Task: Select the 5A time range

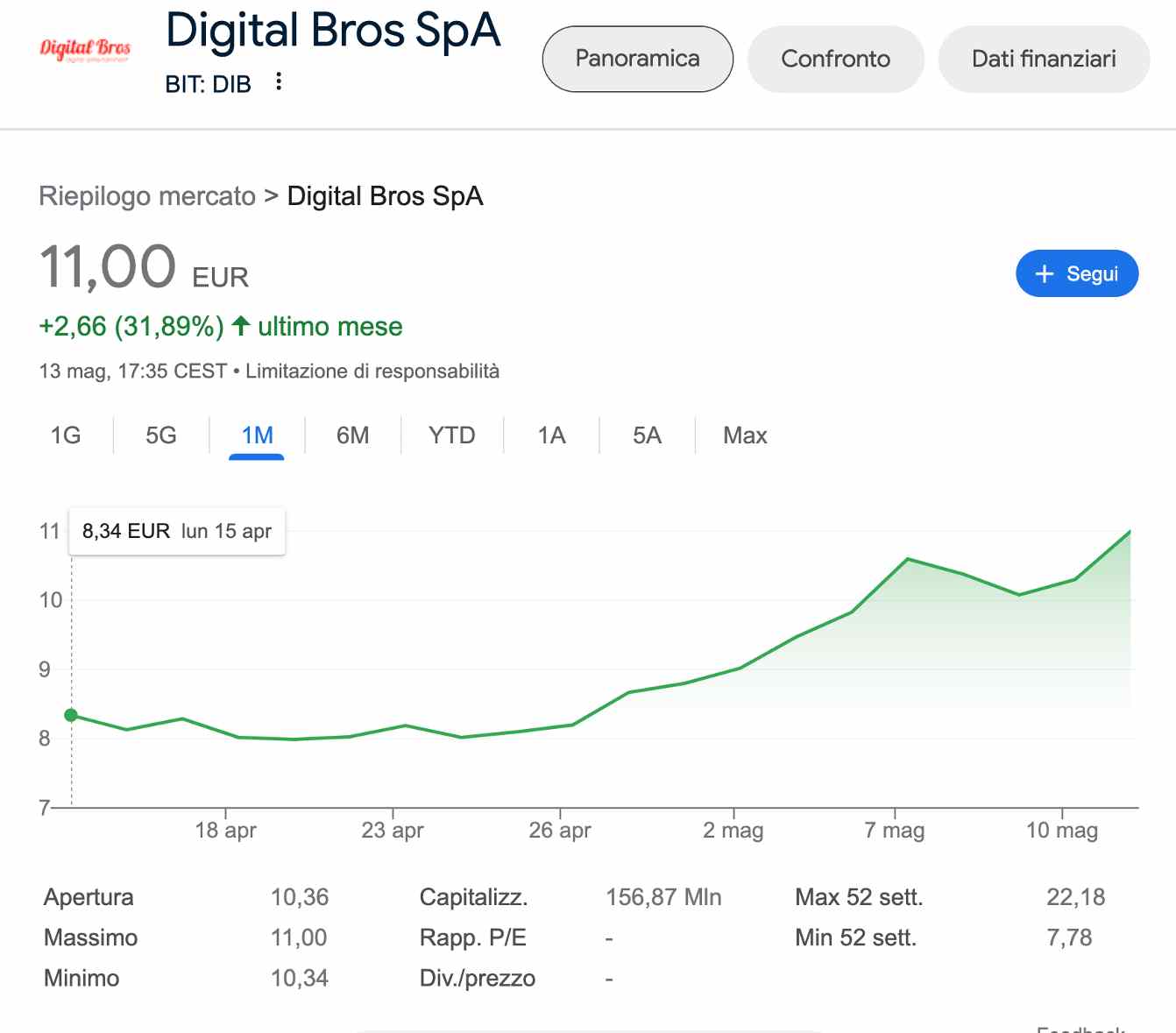Action: [648, 435]
